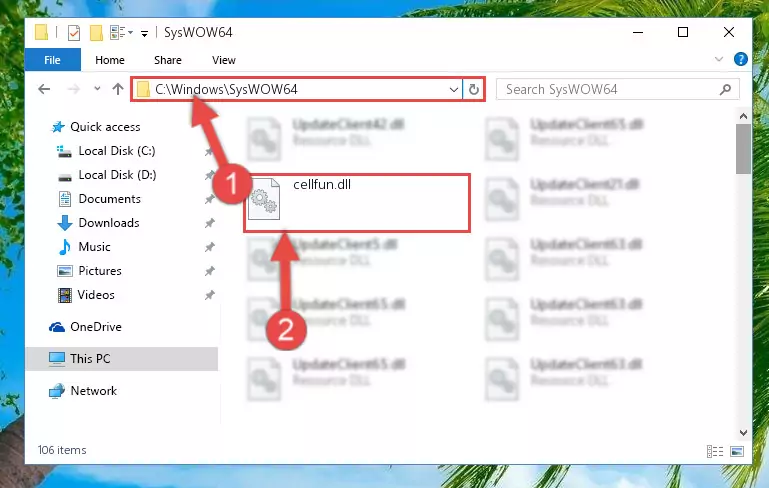Select This PC in navigation pane
Screen dimensions: 769x488
(122, 359)
